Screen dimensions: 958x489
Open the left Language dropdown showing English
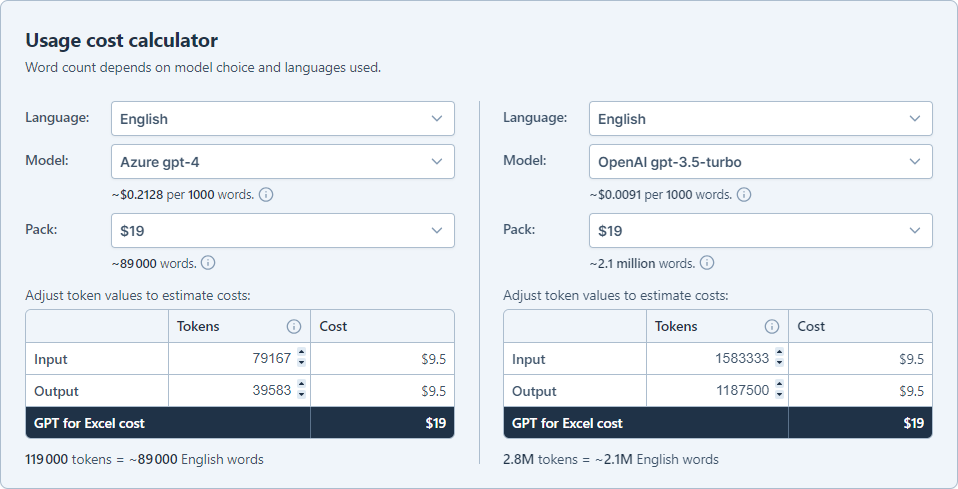coord(283,119)
